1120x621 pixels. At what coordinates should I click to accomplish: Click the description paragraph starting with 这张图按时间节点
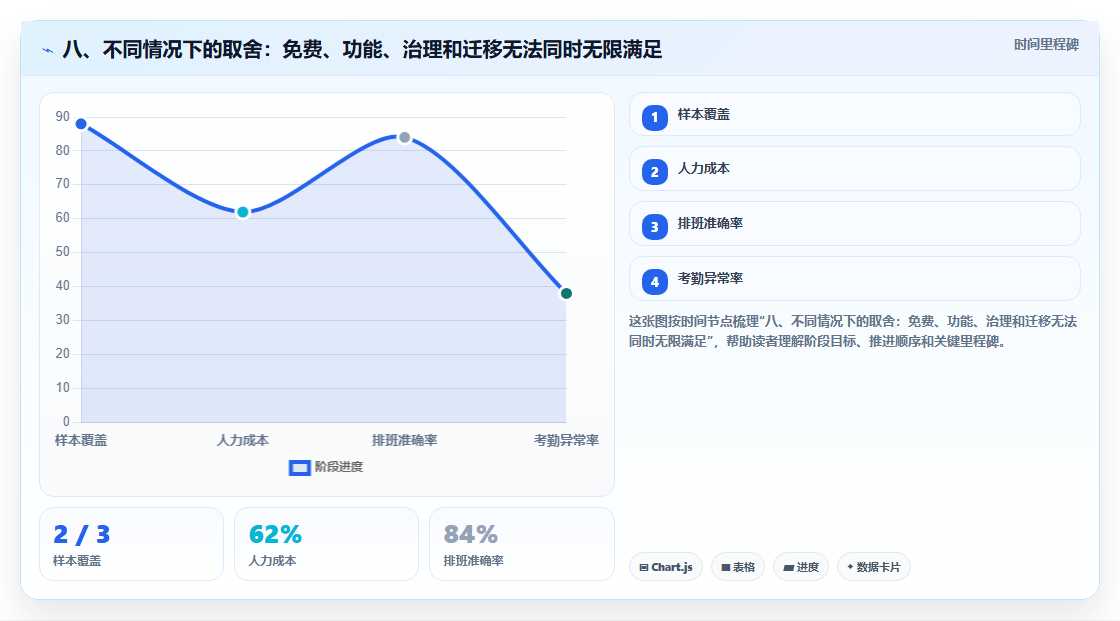click(853, 332)
